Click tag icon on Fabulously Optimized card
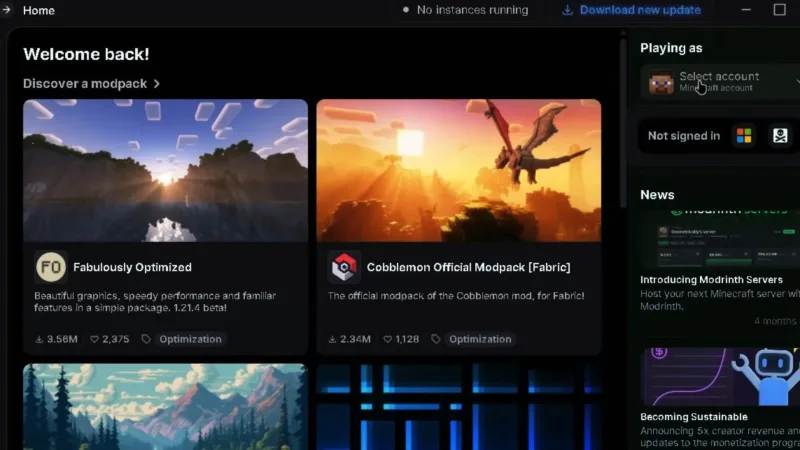This screenshot has width=800, height=450. 146,339
